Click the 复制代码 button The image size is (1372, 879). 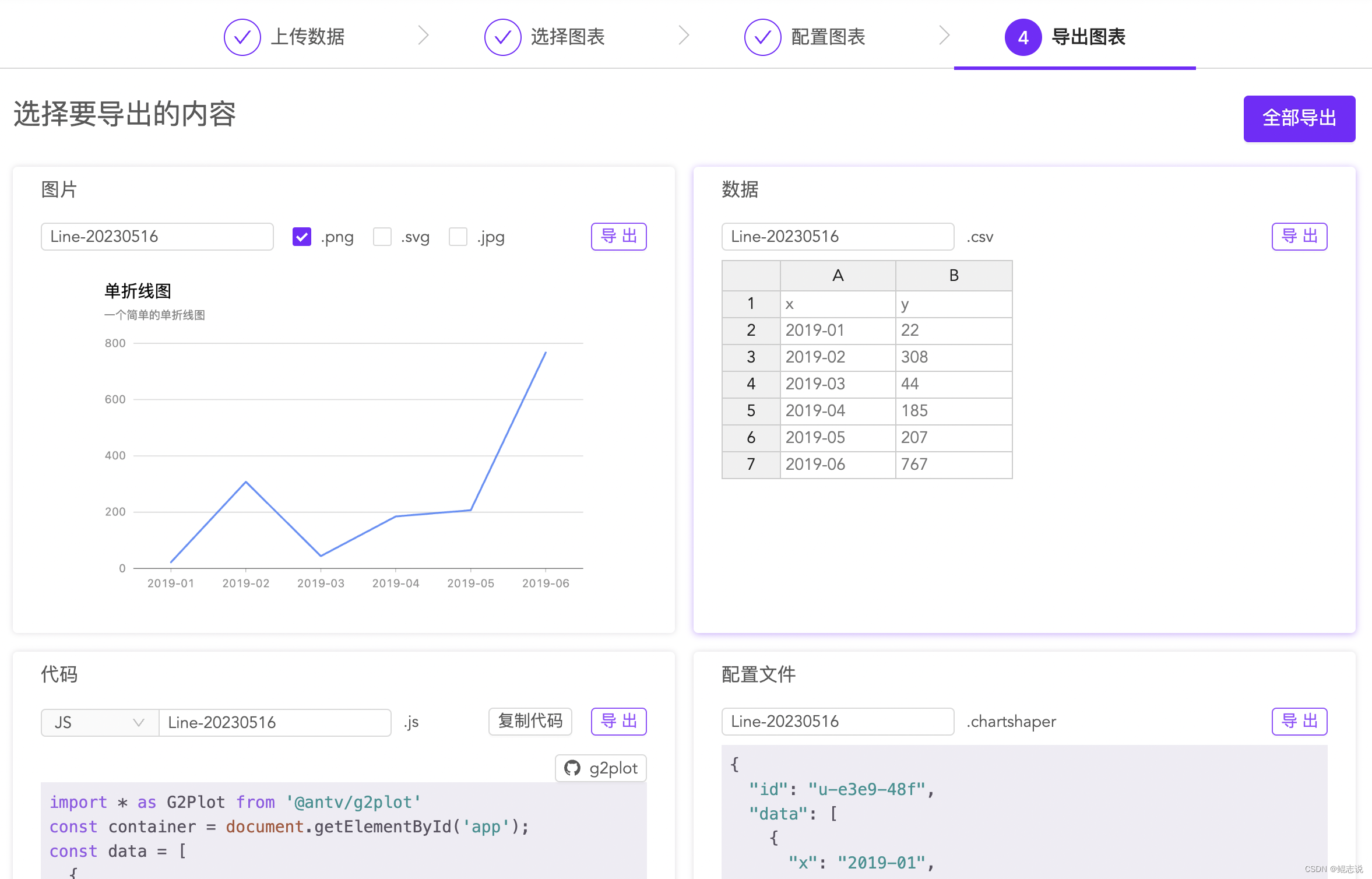[x=530, y=722]
